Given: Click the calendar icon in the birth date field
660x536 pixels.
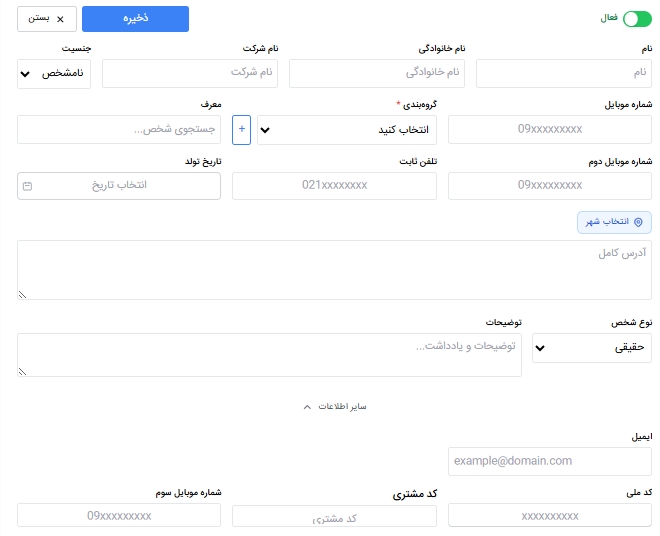Looking at the screenshot, I should 27,186.
